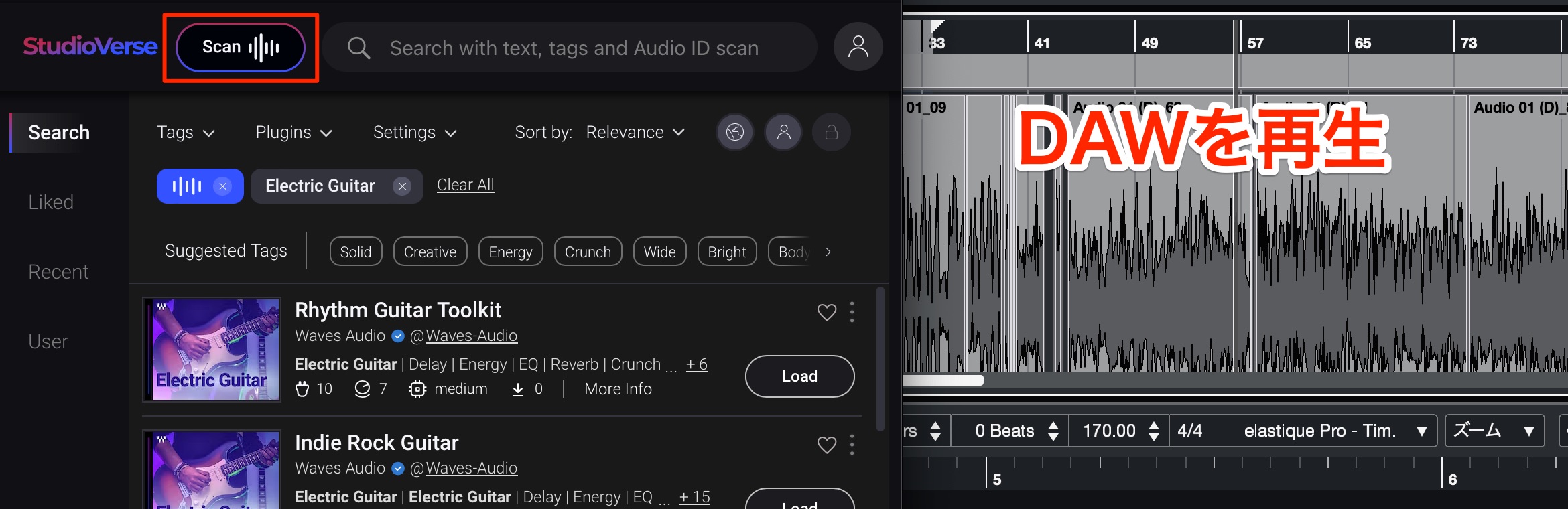Click marker 6 on the lower ruler
The width and height of the screenshot is (1568, 509).
pyautogui.click(x=1453, y=480)
